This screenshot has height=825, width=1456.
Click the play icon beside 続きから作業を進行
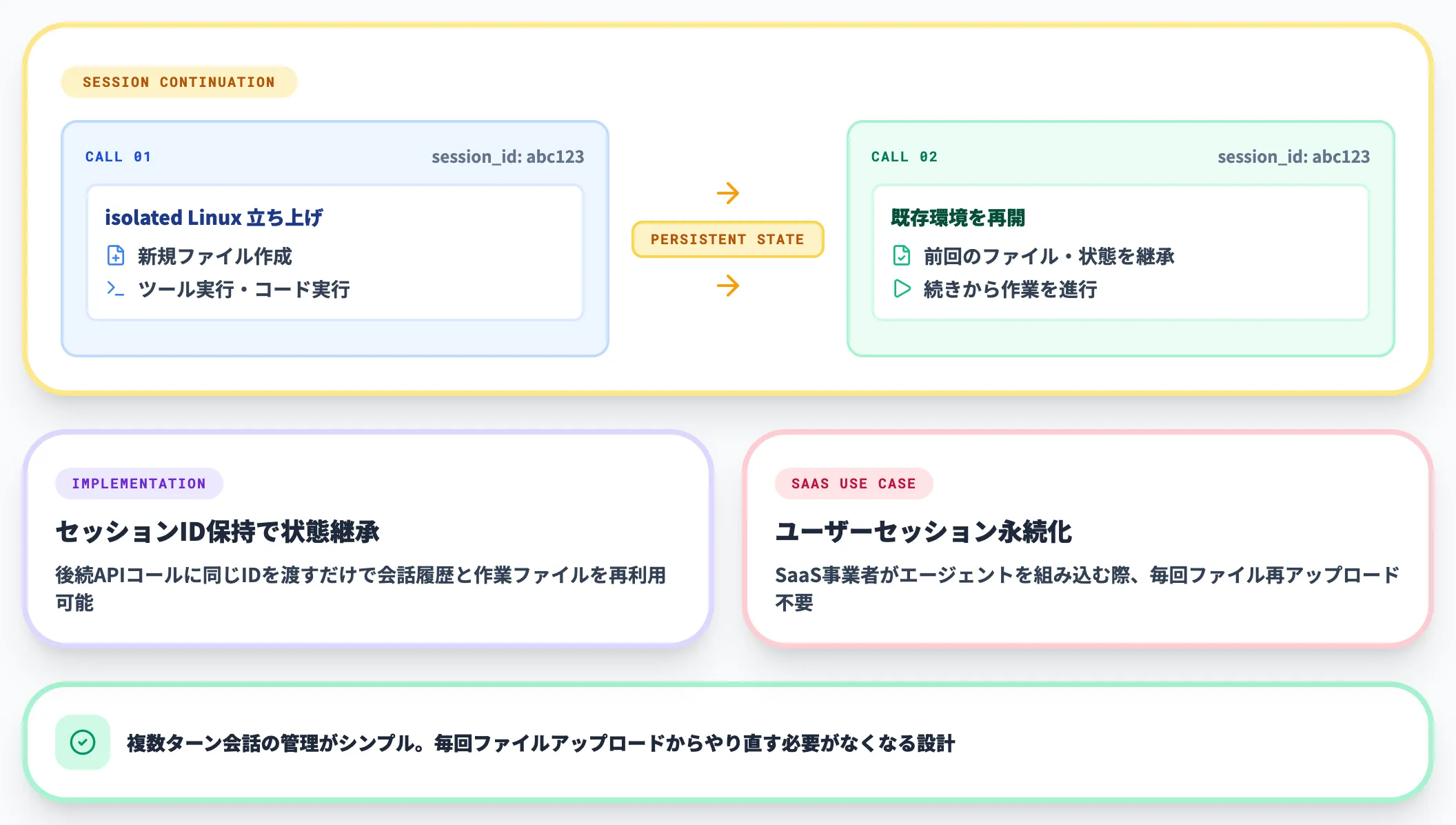pos(902,288)
